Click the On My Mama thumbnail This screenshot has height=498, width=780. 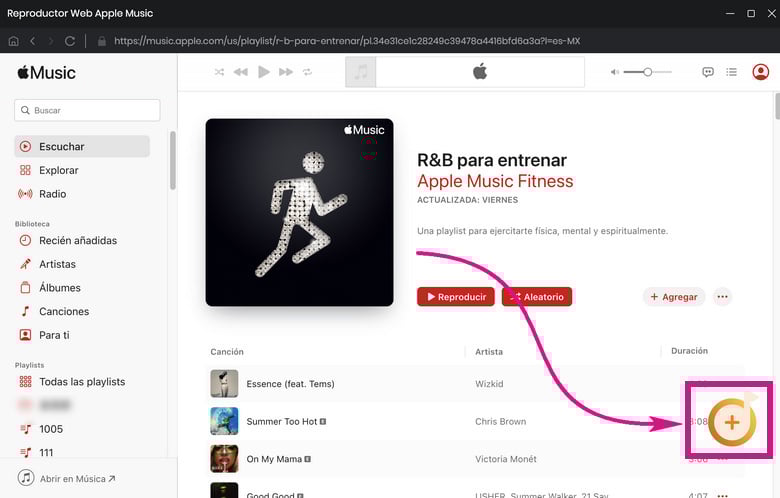[x=224, y=459]
